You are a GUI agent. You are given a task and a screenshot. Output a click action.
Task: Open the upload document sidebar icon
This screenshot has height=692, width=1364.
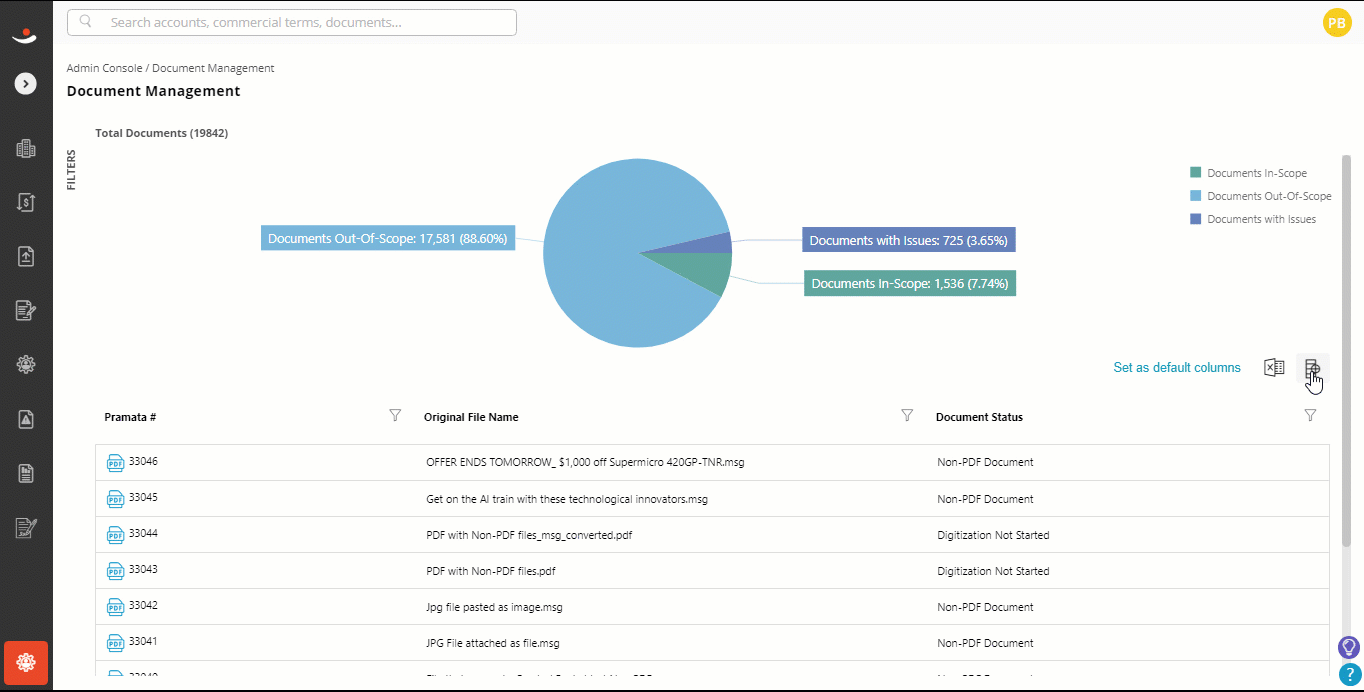(x=26, y=256)
